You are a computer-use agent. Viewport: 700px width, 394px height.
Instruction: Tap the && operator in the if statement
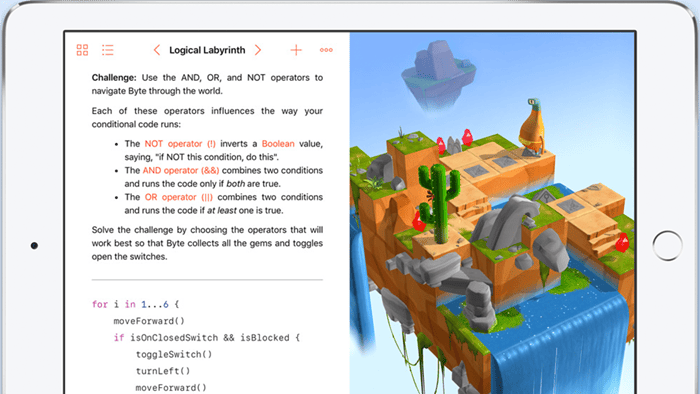tap(229, 338)
